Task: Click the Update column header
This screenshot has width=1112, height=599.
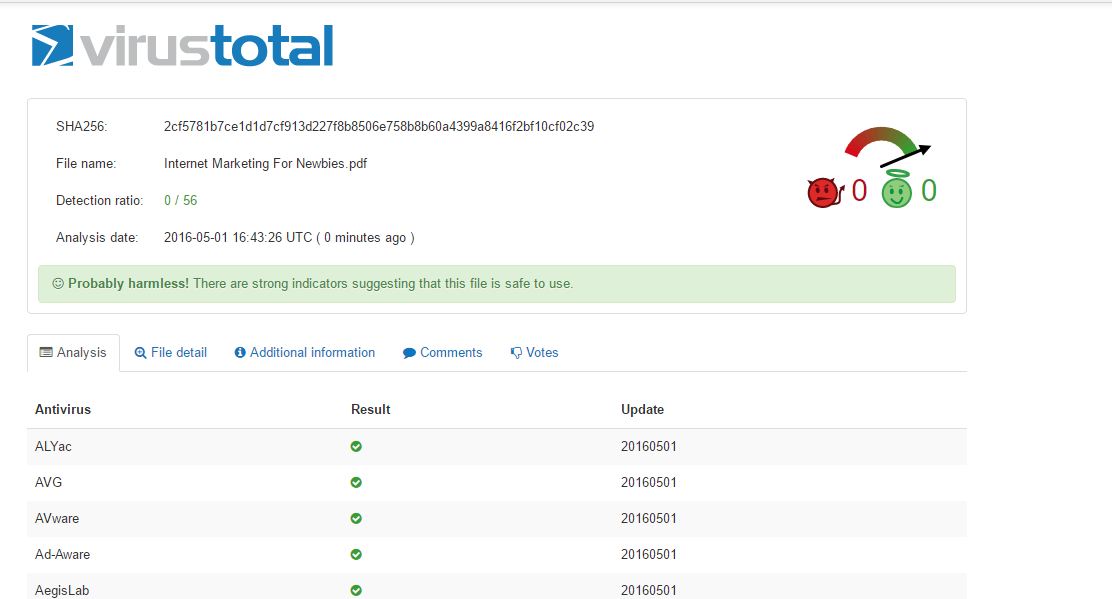Action: pyautogui.click(x=643, y=410)
